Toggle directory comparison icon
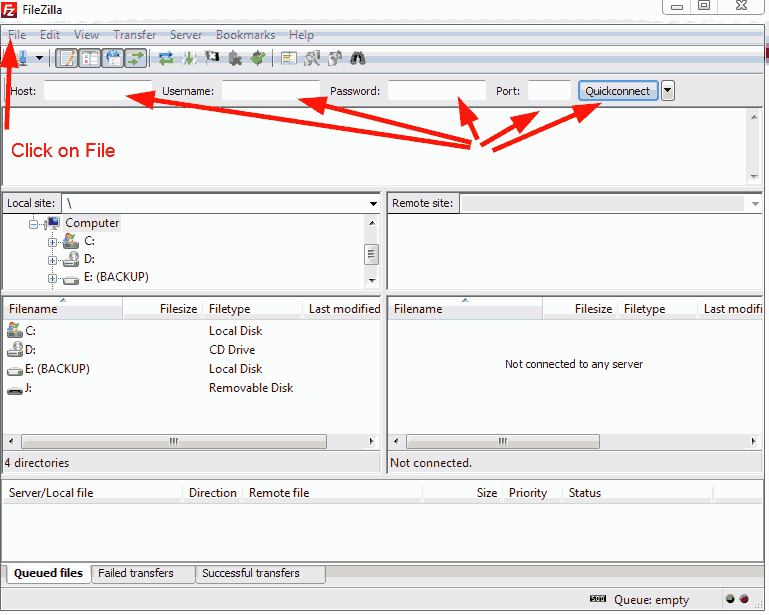 pyautogui.click(x=312, y=59)
